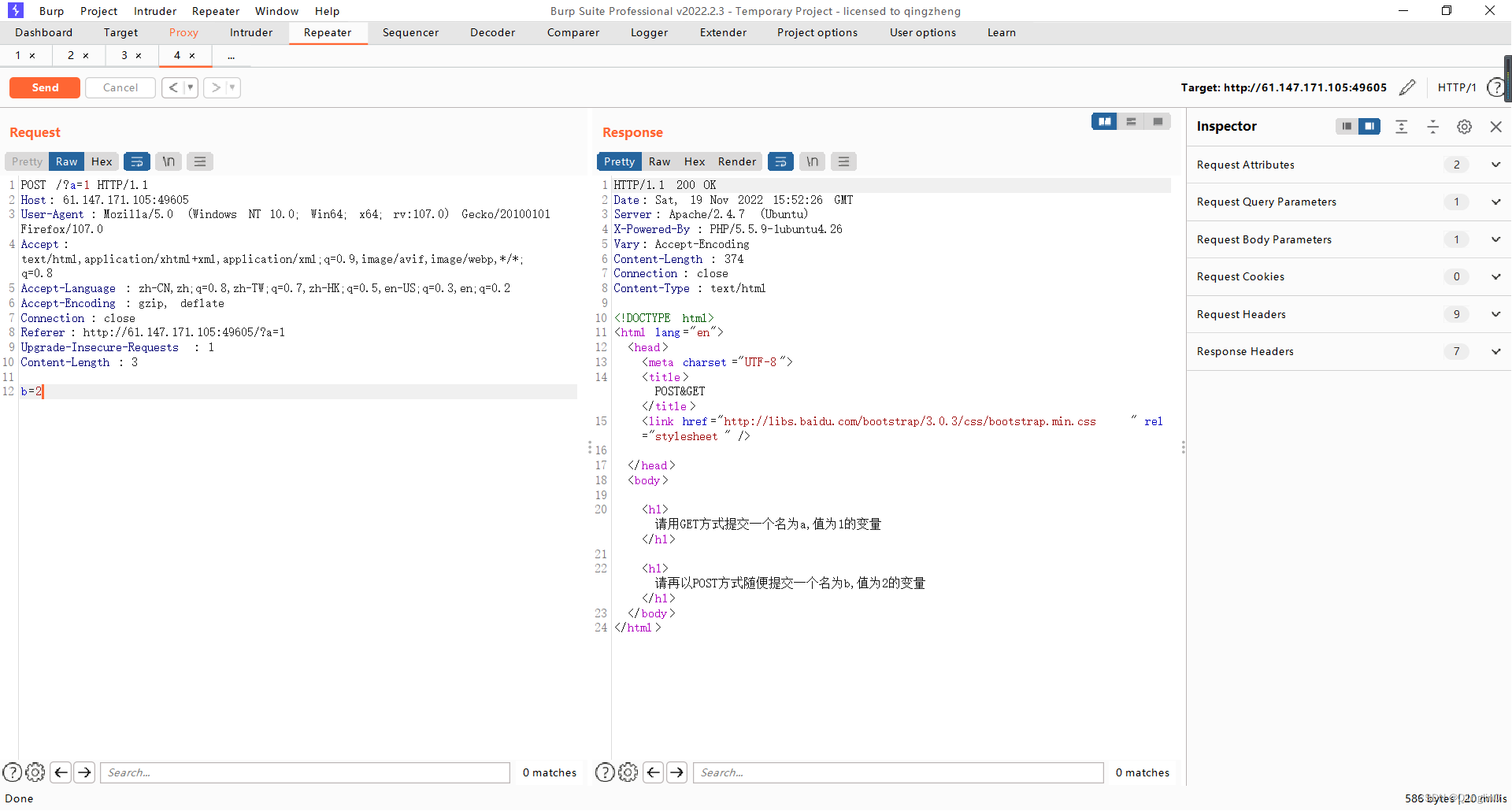Expand Request Headers section

[x=1495, y=314]
